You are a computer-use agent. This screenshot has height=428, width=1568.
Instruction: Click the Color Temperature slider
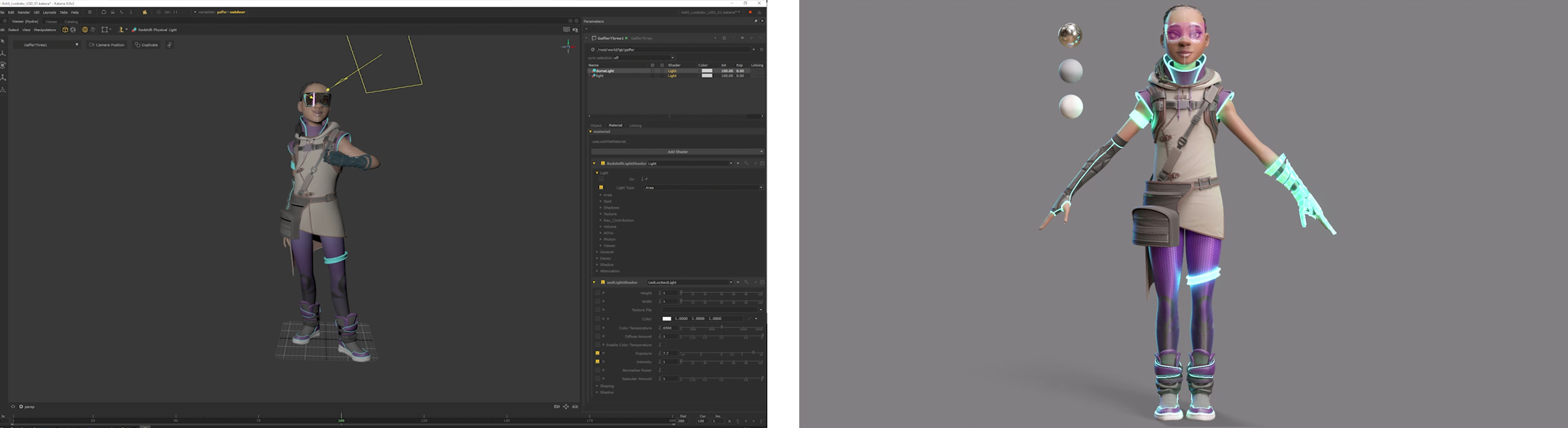click(x=722, y=328)
